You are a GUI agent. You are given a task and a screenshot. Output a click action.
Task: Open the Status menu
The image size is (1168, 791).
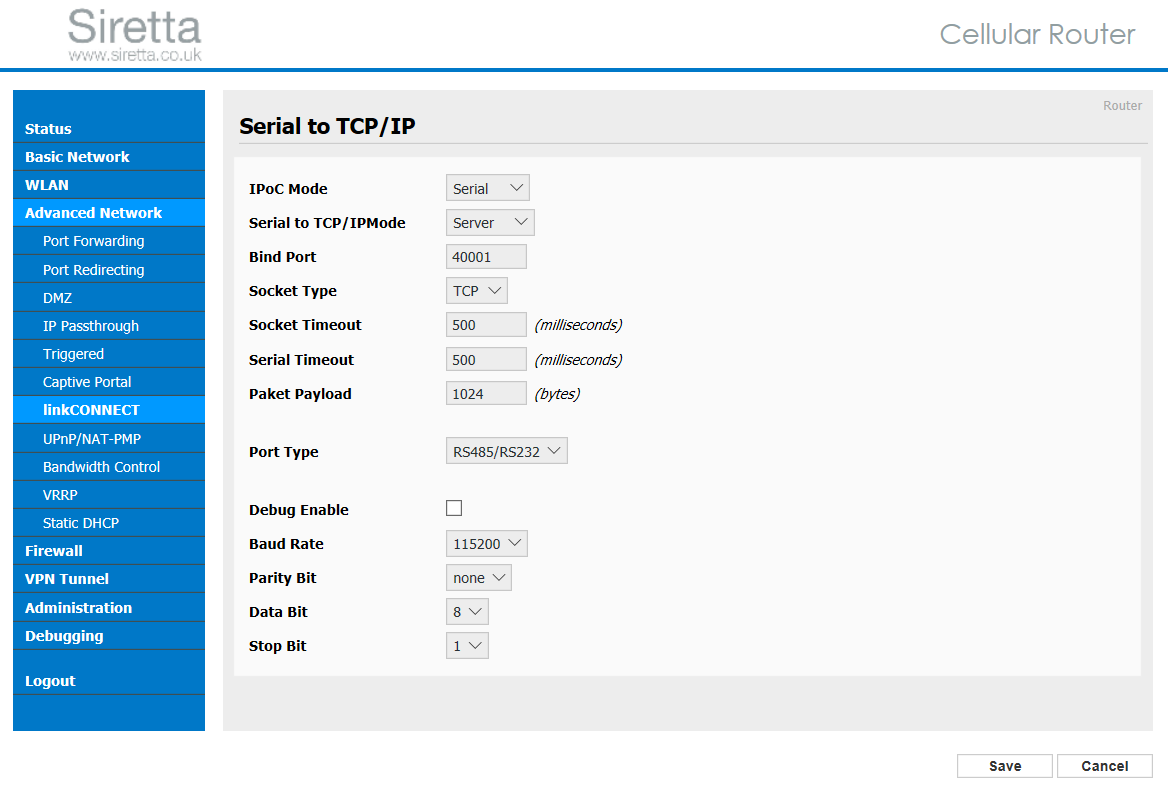109,129
